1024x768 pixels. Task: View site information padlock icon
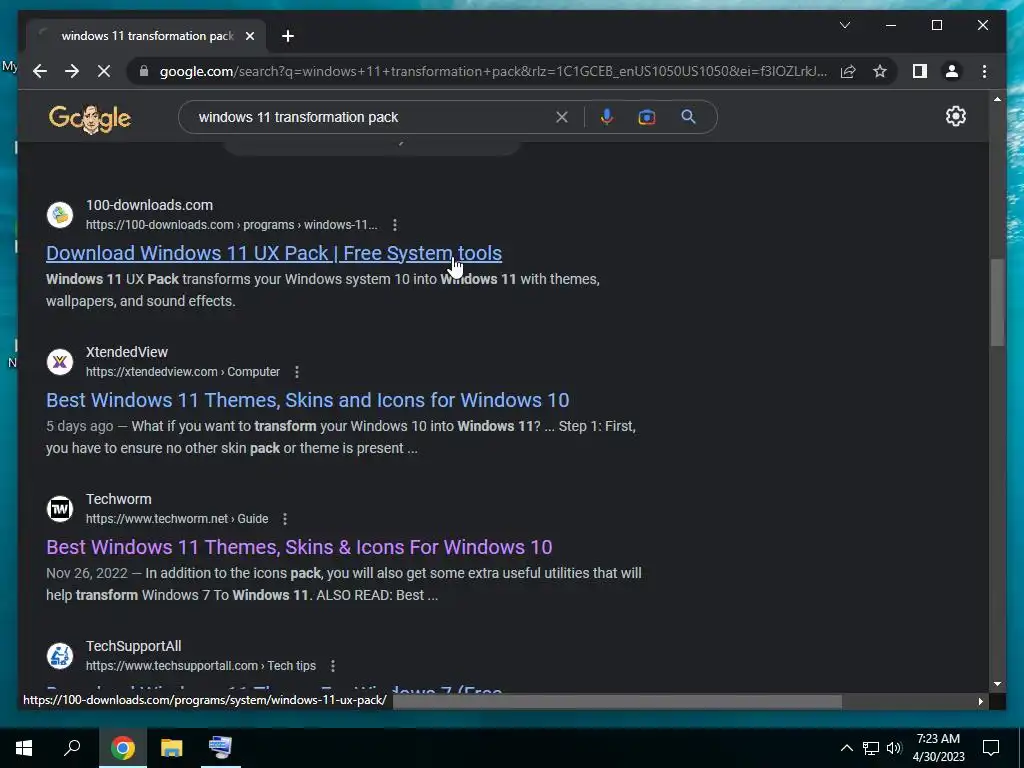(x=144, y=71)
